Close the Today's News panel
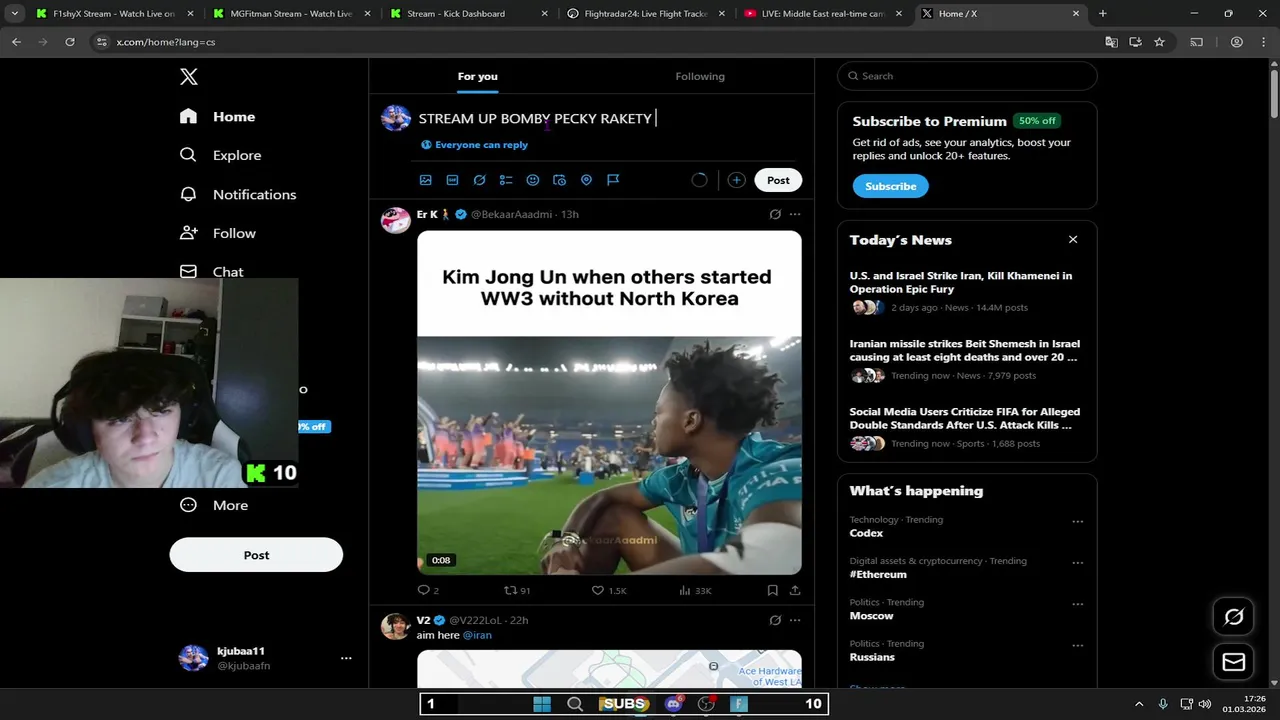Screen dimensions: 1280x720 (1073, 240)
